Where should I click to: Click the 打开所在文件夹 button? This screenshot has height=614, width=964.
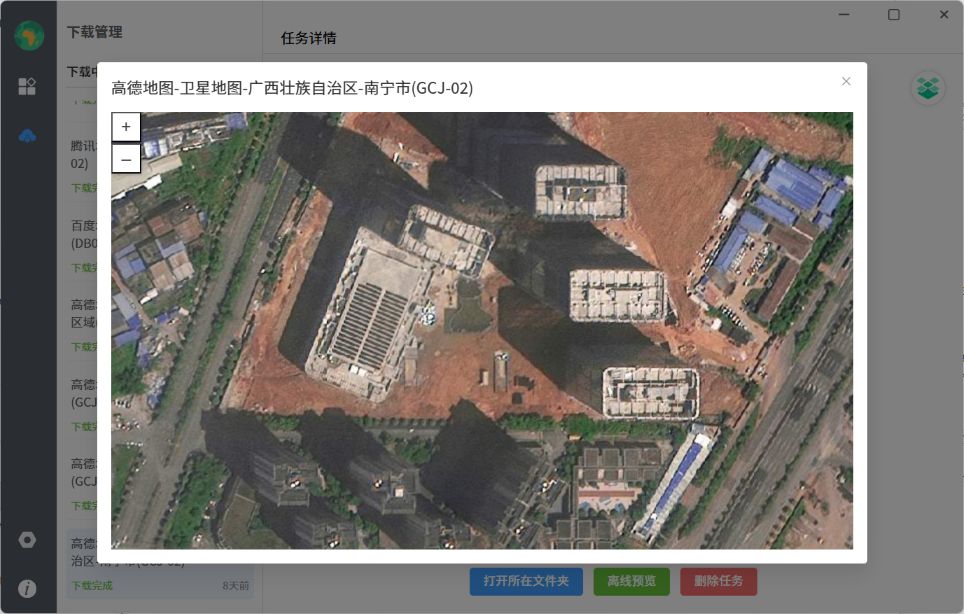point(526,581)
